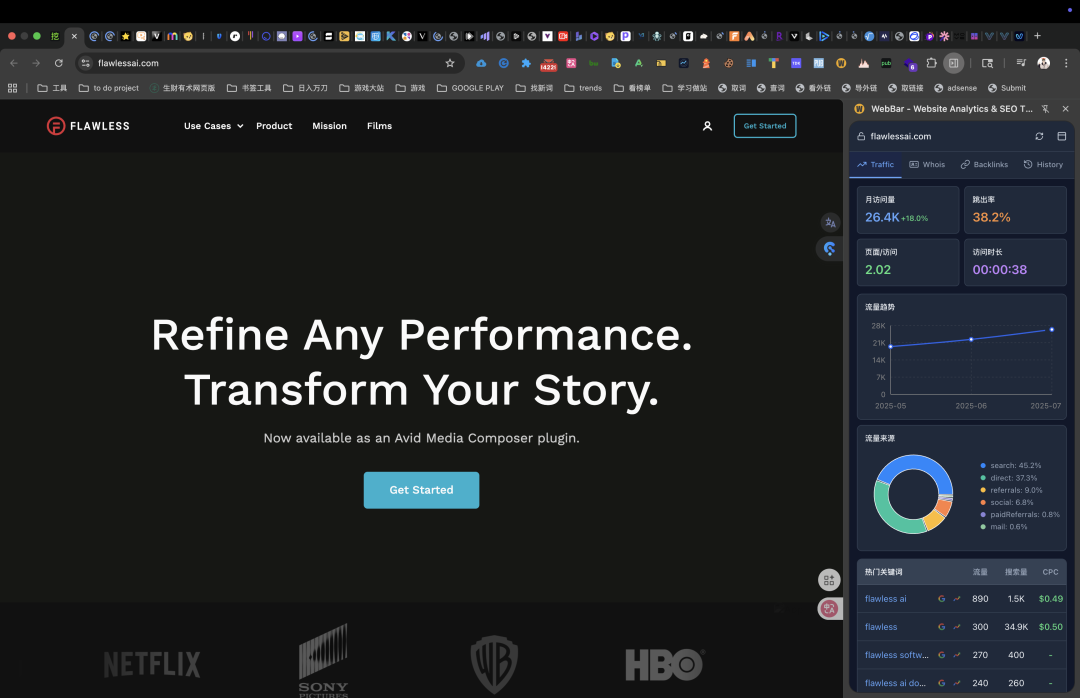This screenshot has height=698, width=1080.
Task: Click the Netflix logo
Action: click(x=152, y=665)
